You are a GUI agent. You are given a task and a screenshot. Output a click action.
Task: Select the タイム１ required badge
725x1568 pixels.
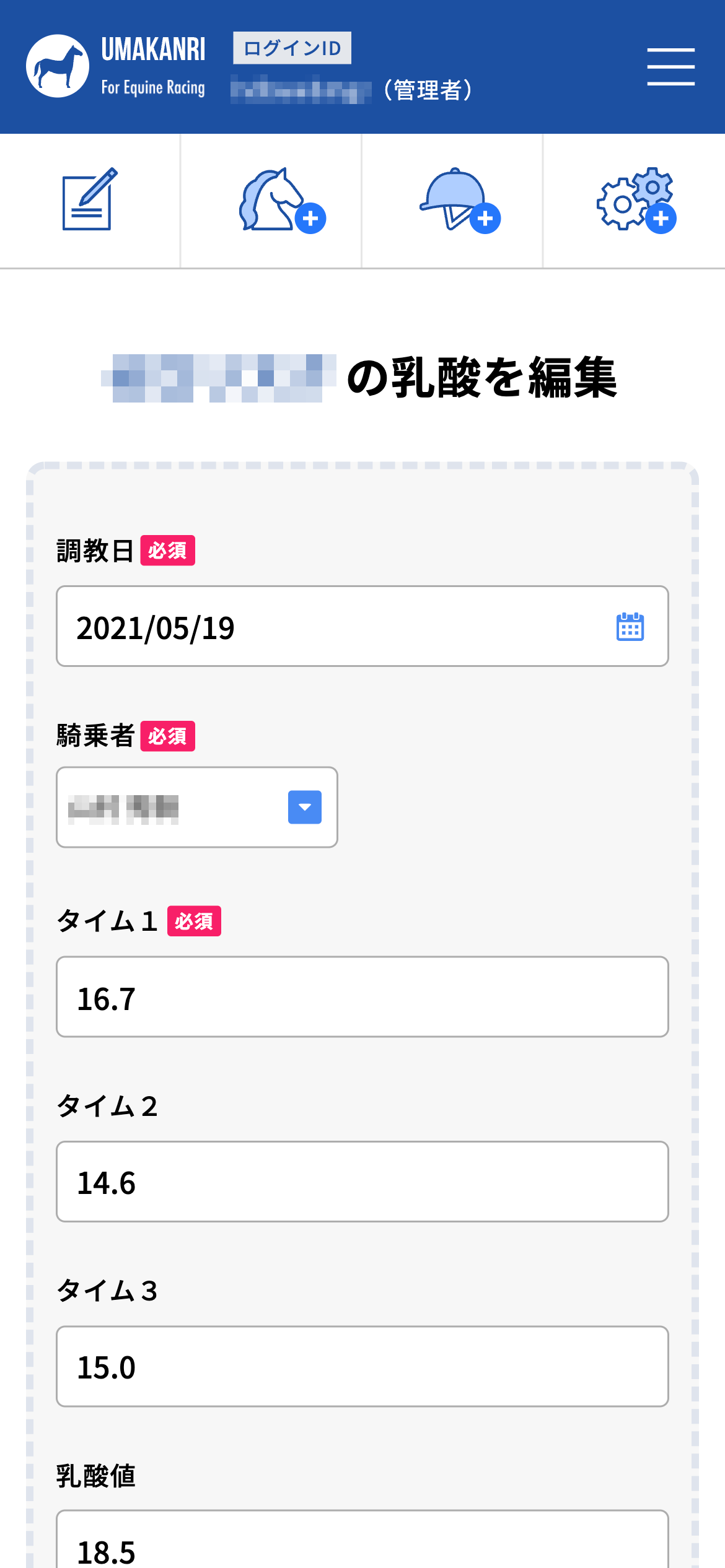point(194,921)
